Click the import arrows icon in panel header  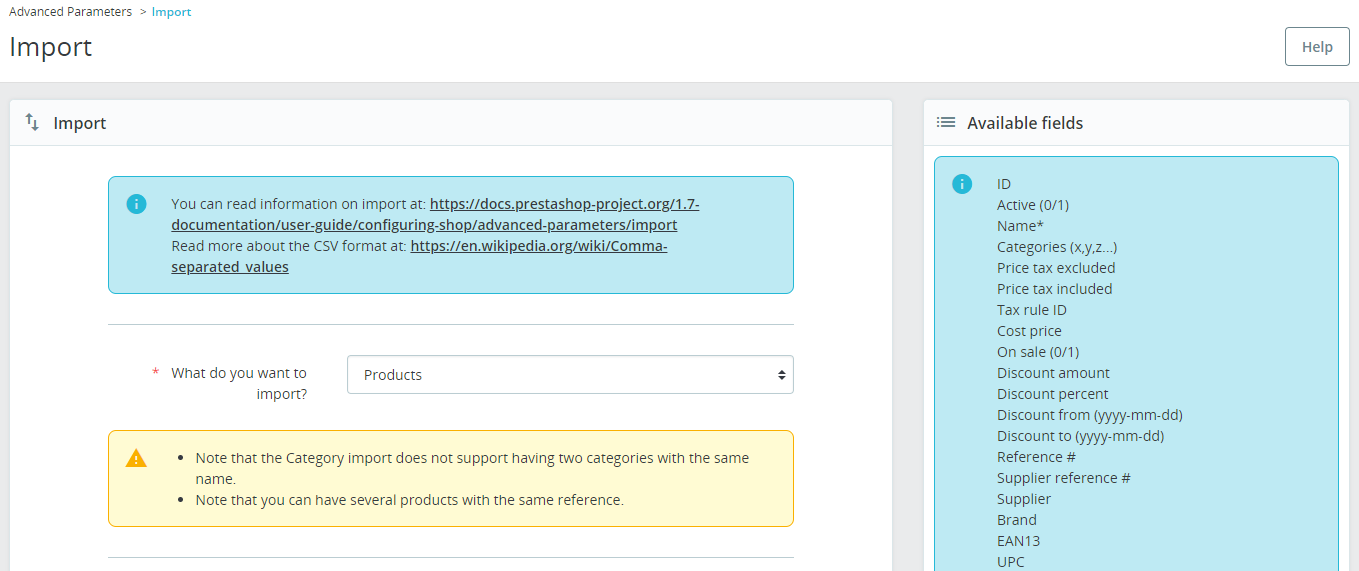[32, 122]
